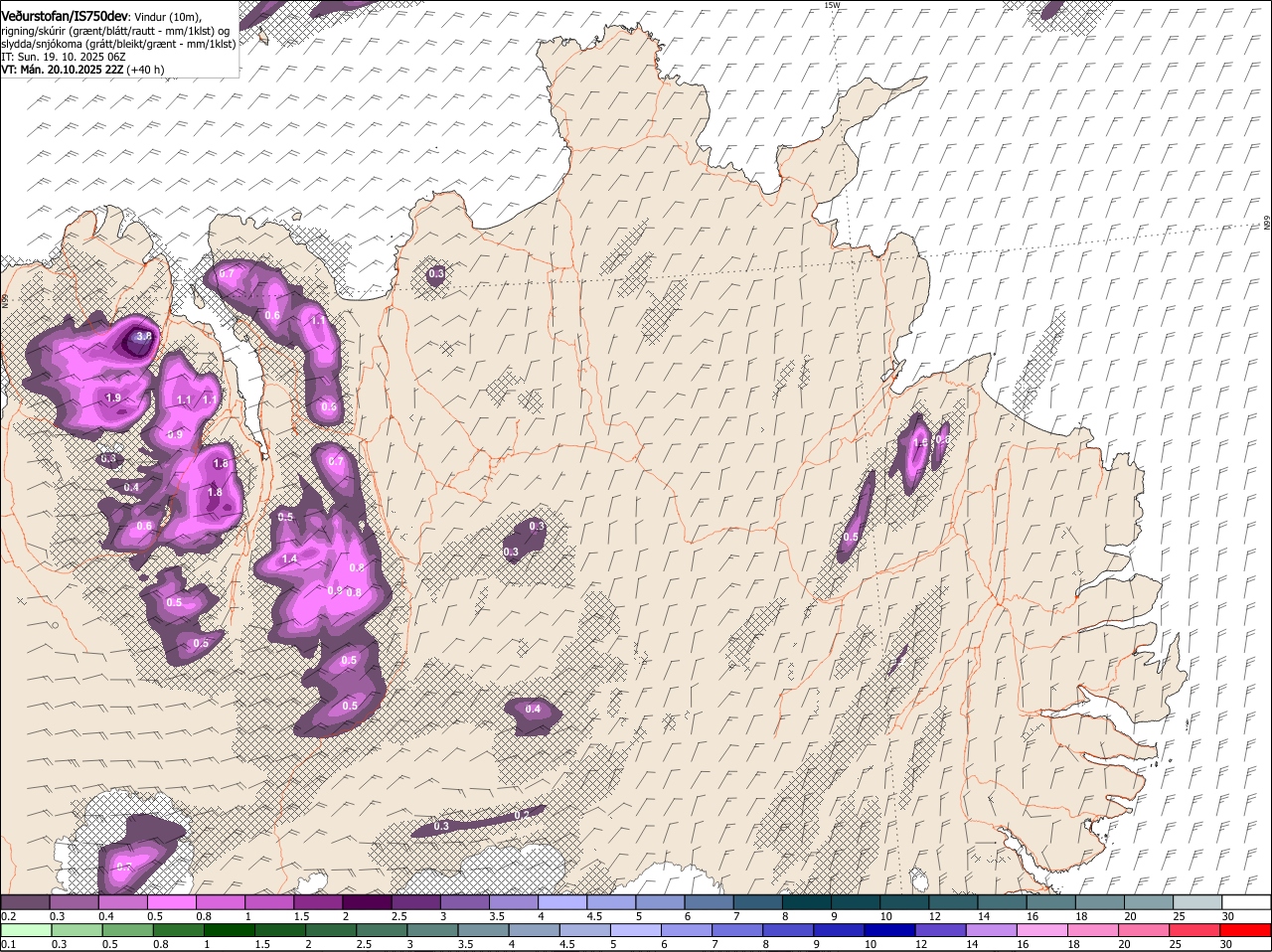Click the 10 label in the lower legend row
The width and height of the screenshot is (1272, 952).
pos(871,944)
